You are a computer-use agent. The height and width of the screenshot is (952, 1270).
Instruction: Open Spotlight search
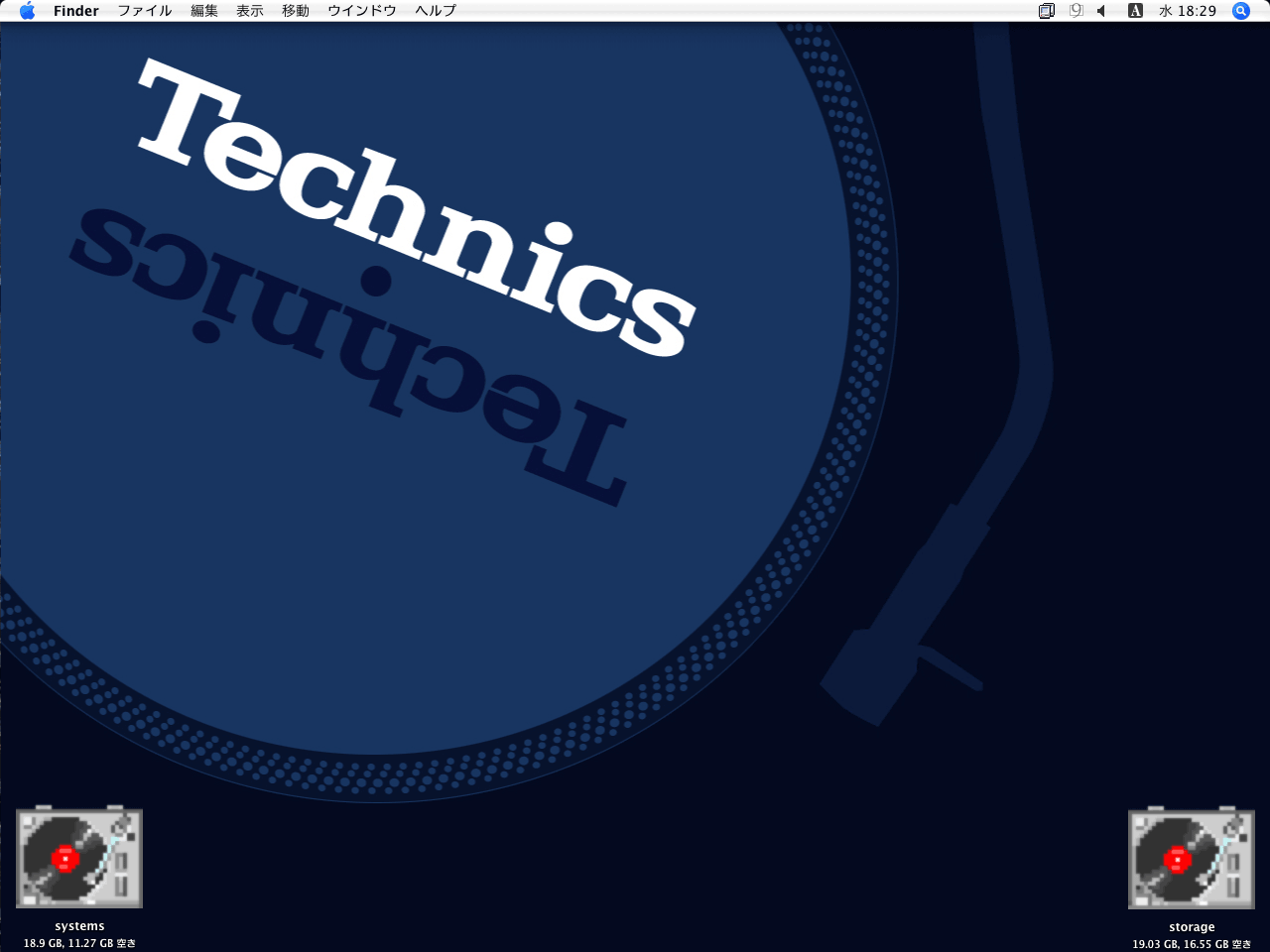click(x=1241, y=11)
